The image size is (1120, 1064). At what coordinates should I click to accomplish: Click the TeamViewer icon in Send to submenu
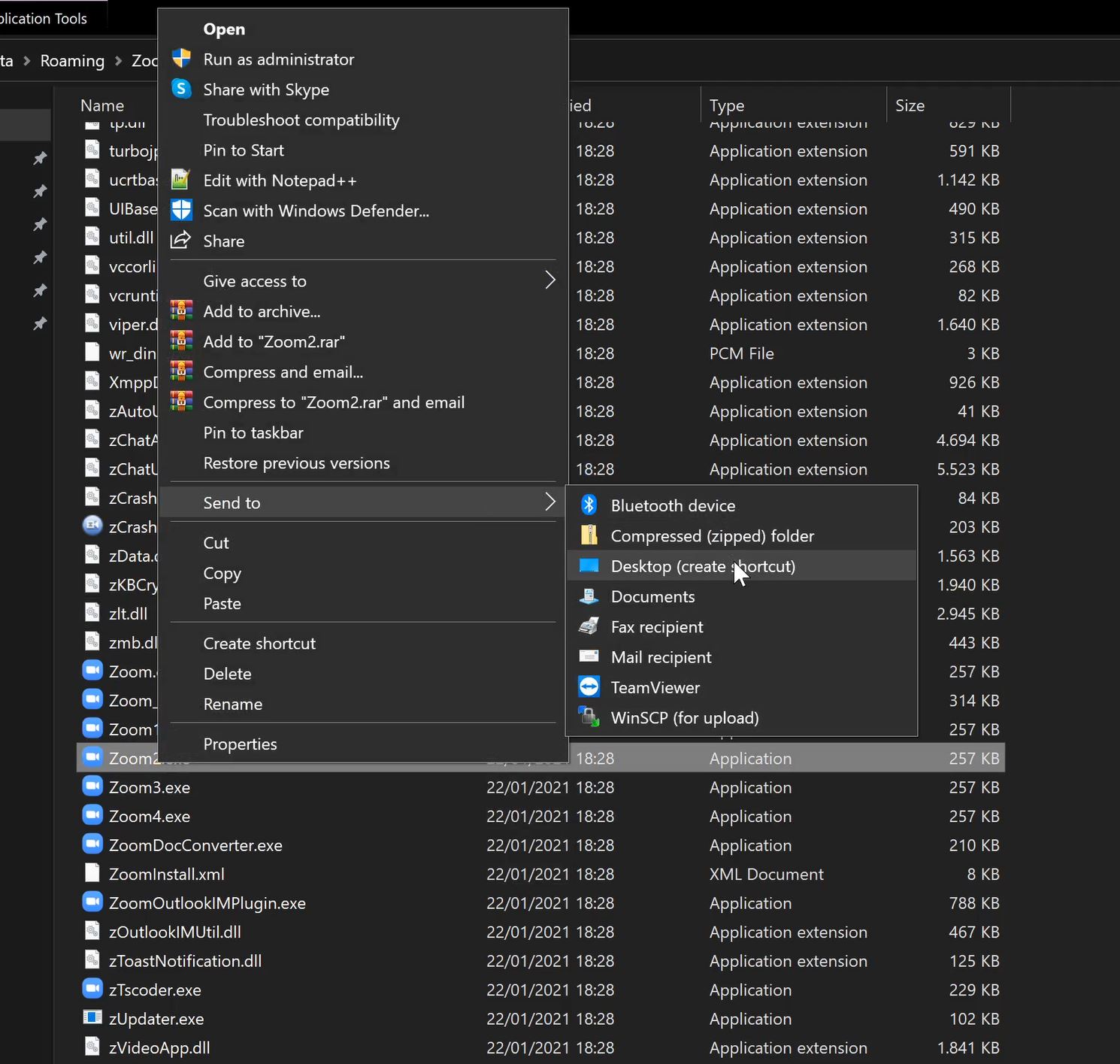(589, 687)
